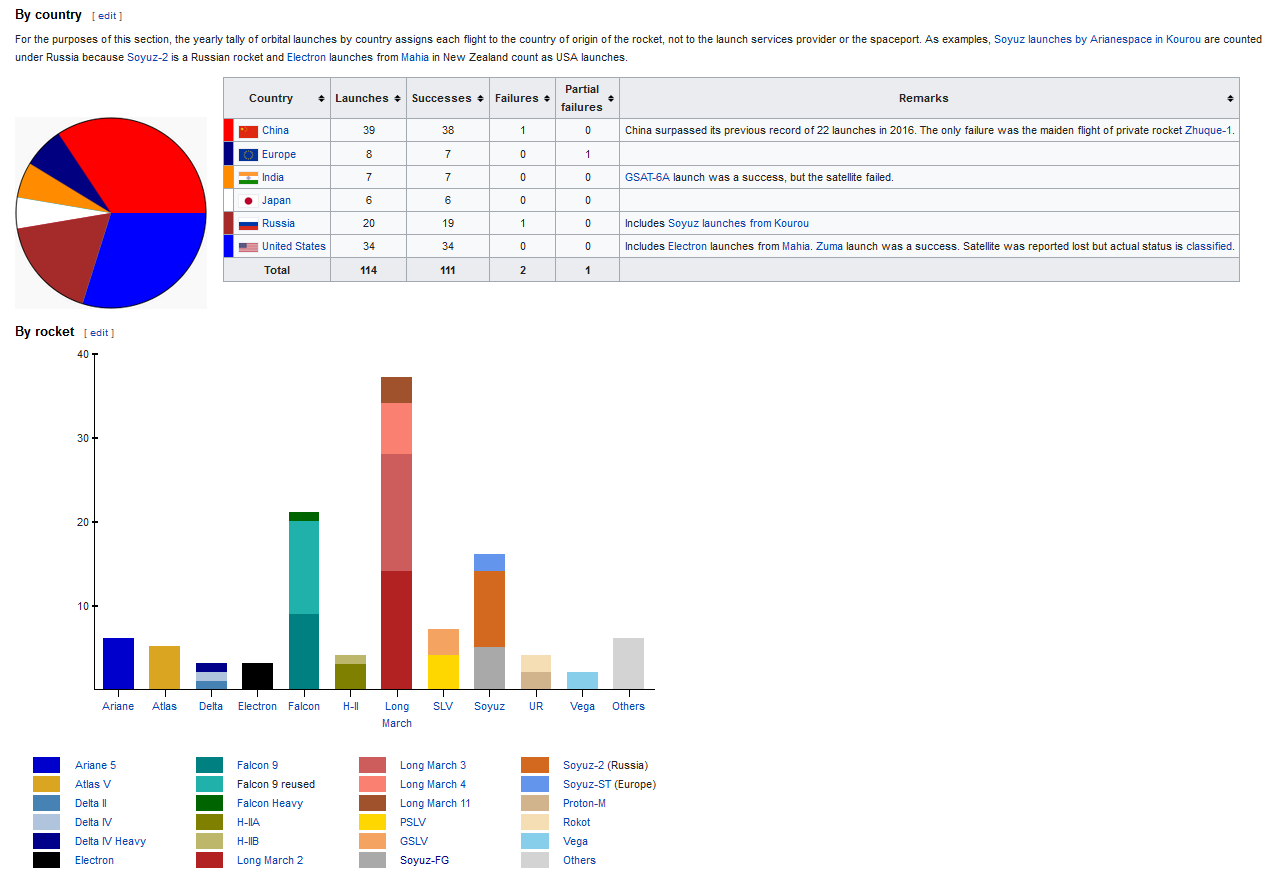This screenshot has width=1269, height=875.
Task: Click the Long March stacked bar
Action: click(396, 532)
